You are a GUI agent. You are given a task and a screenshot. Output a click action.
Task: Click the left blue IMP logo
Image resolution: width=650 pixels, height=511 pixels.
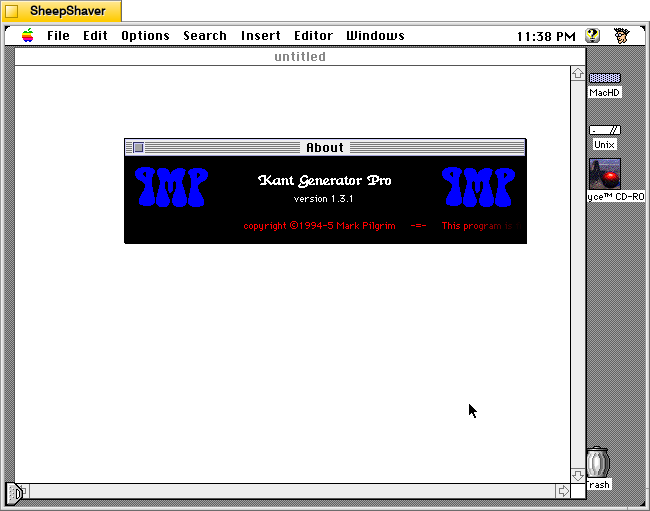[171, 187]
